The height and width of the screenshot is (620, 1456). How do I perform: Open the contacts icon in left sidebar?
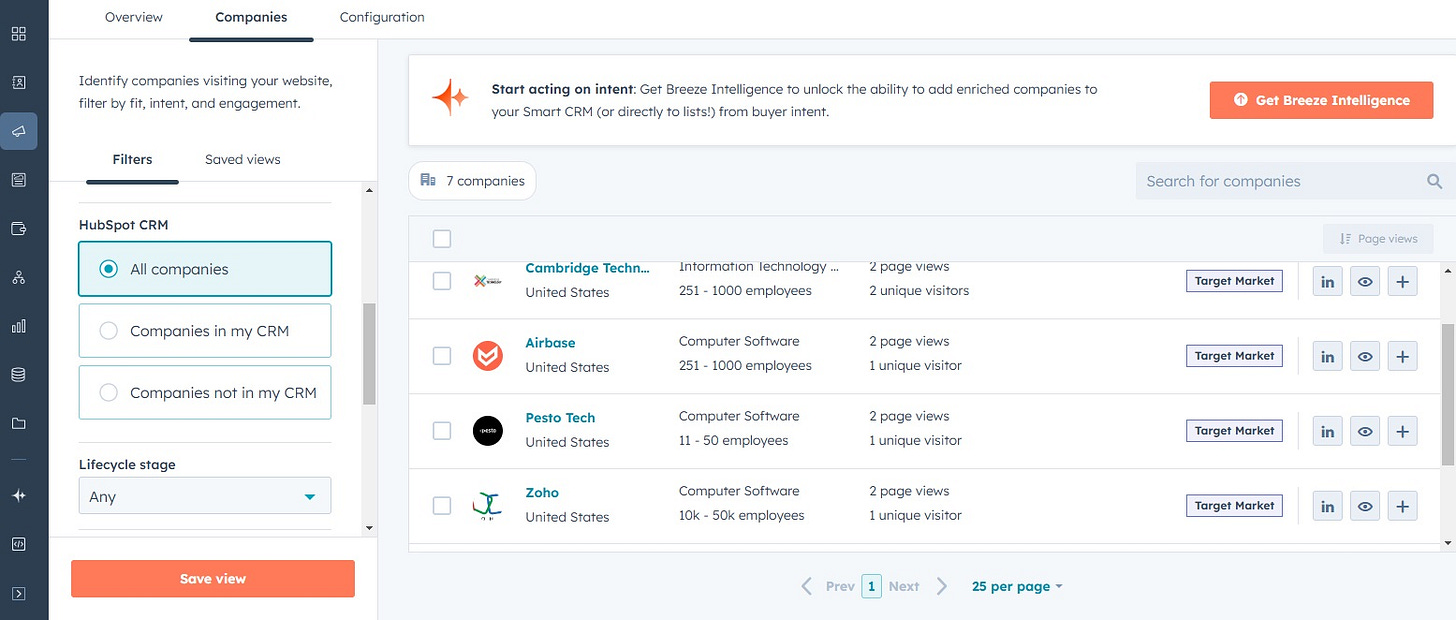(x=18, y=82)
